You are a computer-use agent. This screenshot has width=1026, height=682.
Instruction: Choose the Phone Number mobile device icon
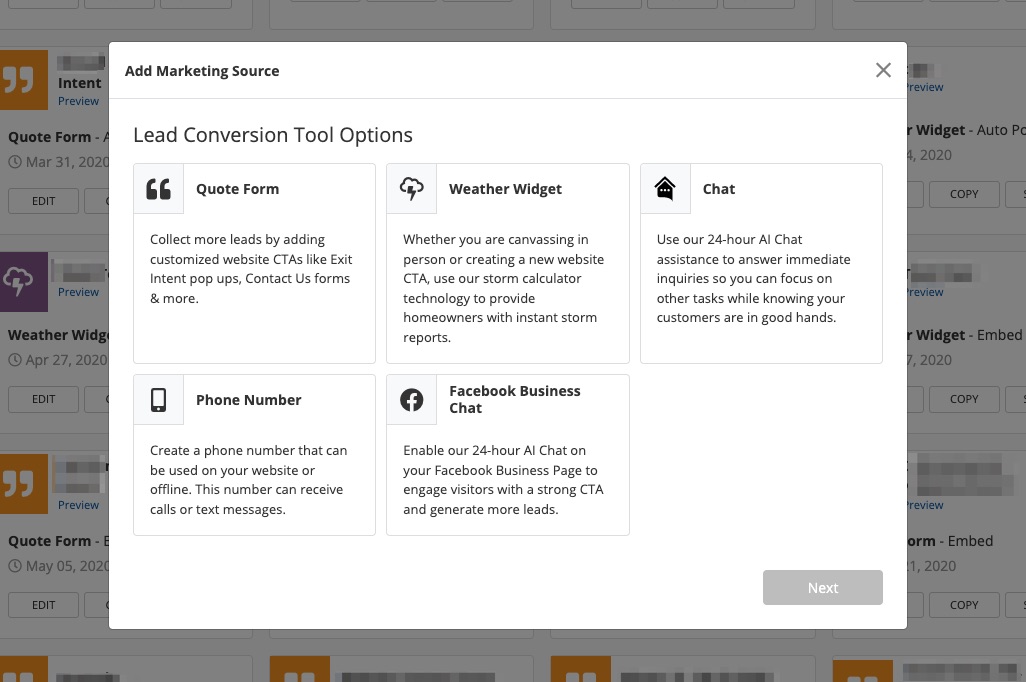pyautogui.click(x=159, y=400)
